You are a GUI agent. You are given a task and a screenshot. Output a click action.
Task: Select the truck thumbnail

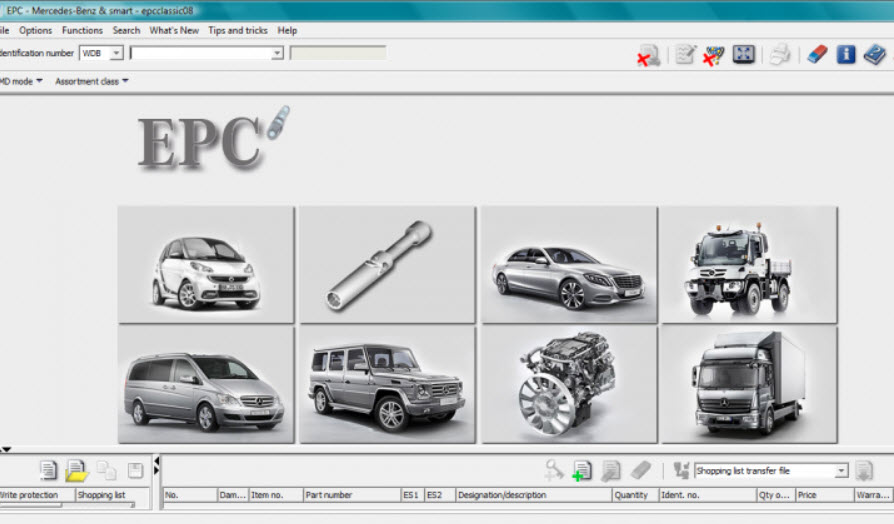pos(749,385)
